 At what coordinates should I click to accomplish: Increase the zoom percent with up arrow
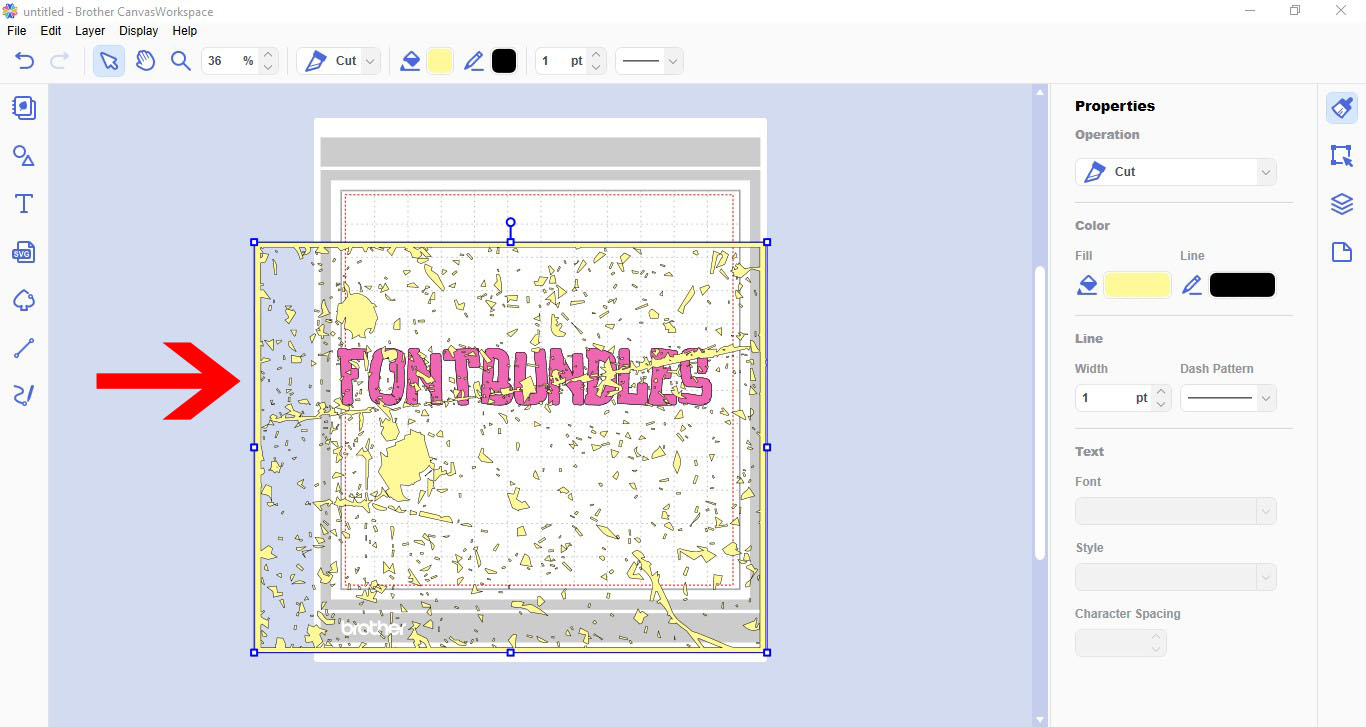(268, 54)
